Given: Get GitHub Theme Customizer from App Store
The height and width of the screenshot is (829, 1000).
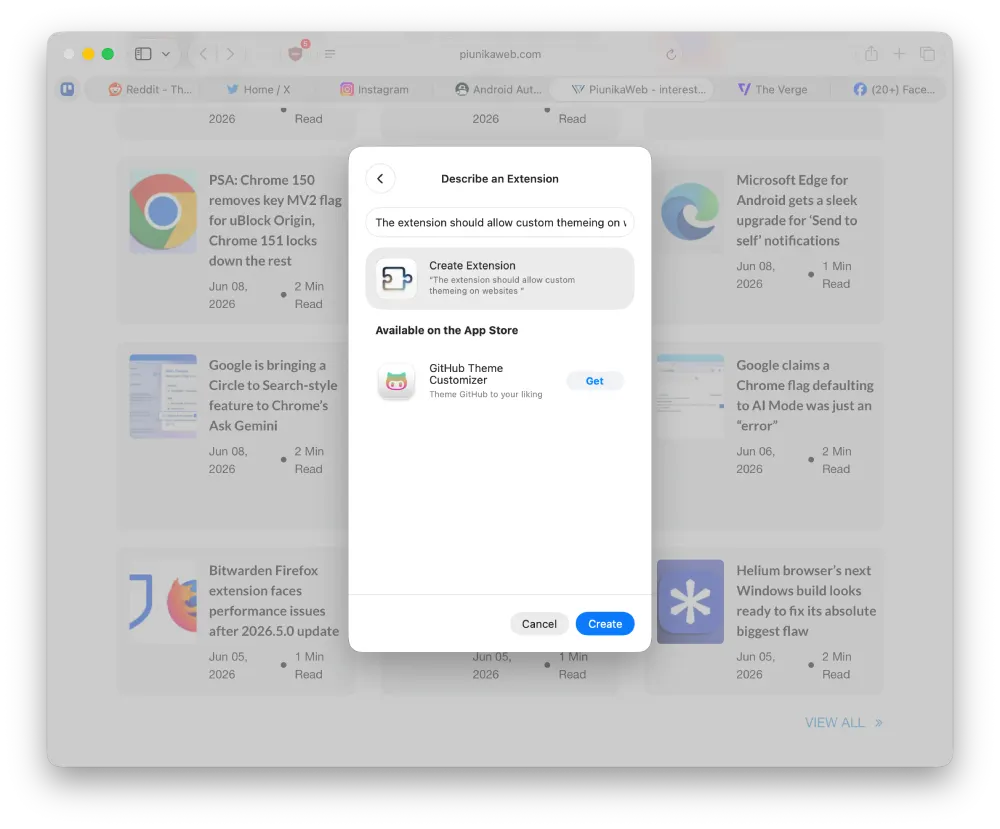Looking at the screenshot, I should tap(594, 381).
